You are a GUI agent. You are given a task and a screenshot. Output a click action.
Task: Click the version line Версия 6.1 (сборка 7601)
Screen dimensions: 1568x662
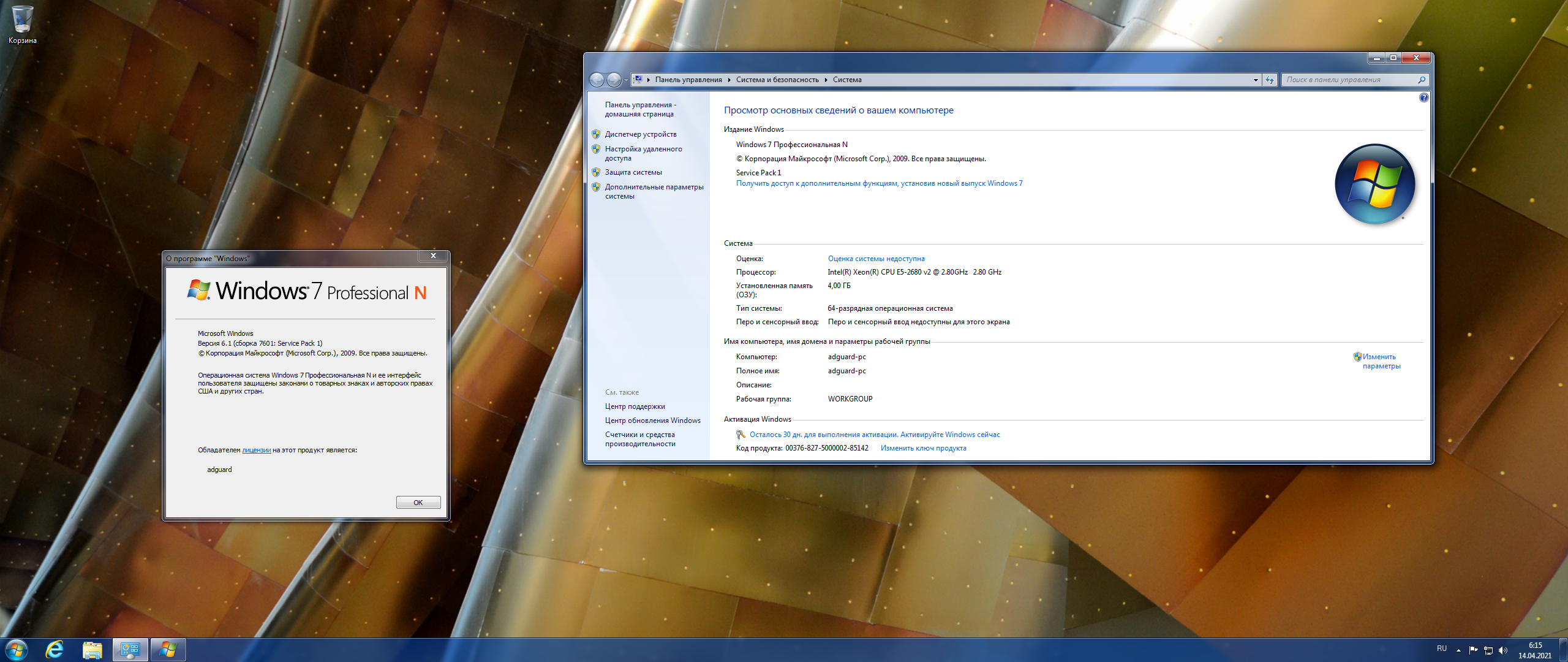click(260, 343)
